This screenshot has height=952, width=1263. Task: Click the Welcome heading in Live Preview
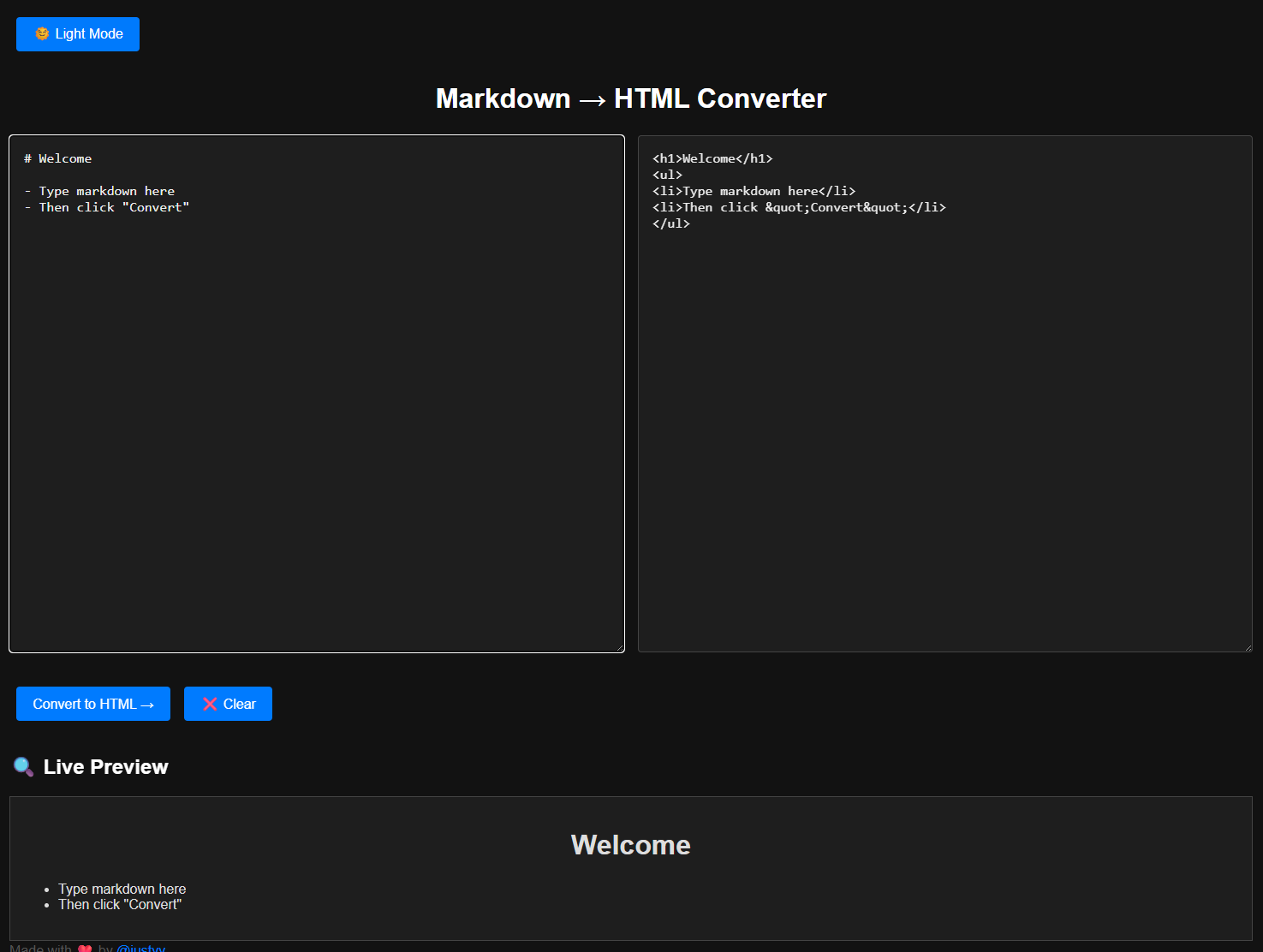click(631, 845)
